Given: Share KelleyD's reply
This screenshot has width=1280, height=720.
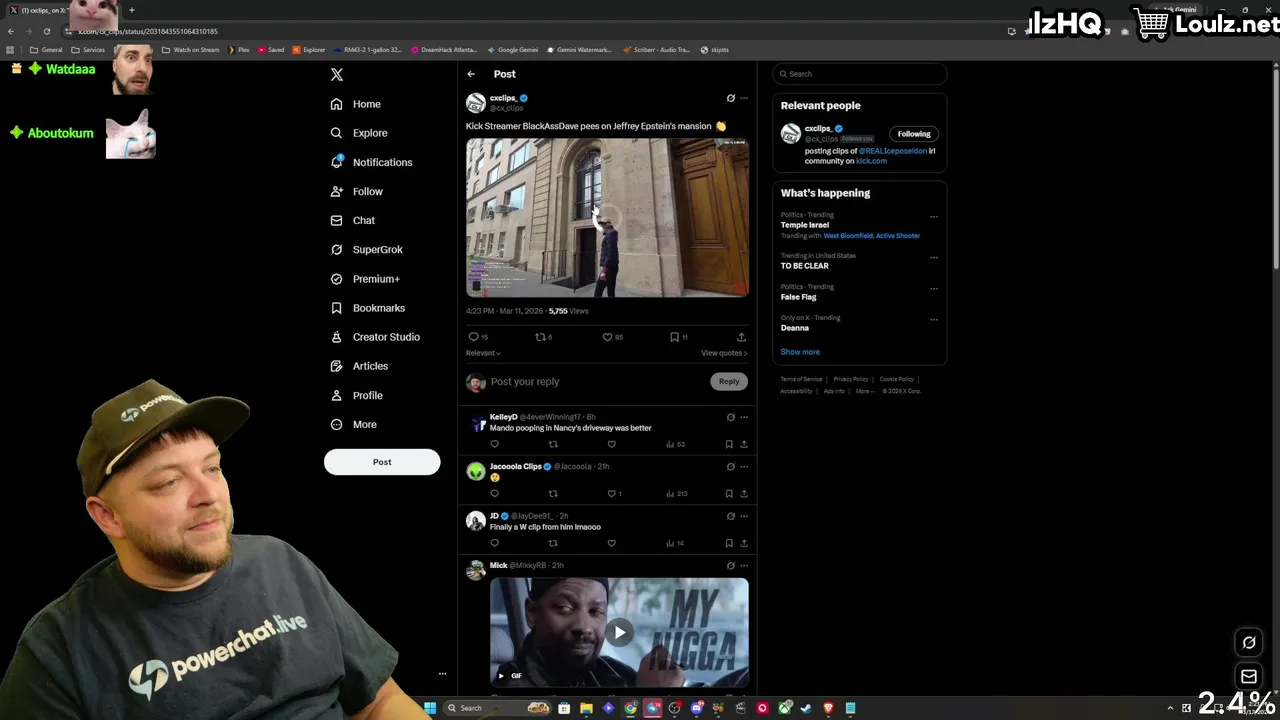Looking at the screenshot, I should [744, 444].
